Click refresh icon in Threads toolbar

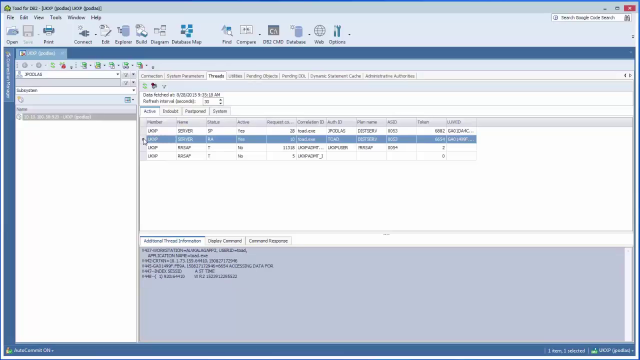[145, 86]
